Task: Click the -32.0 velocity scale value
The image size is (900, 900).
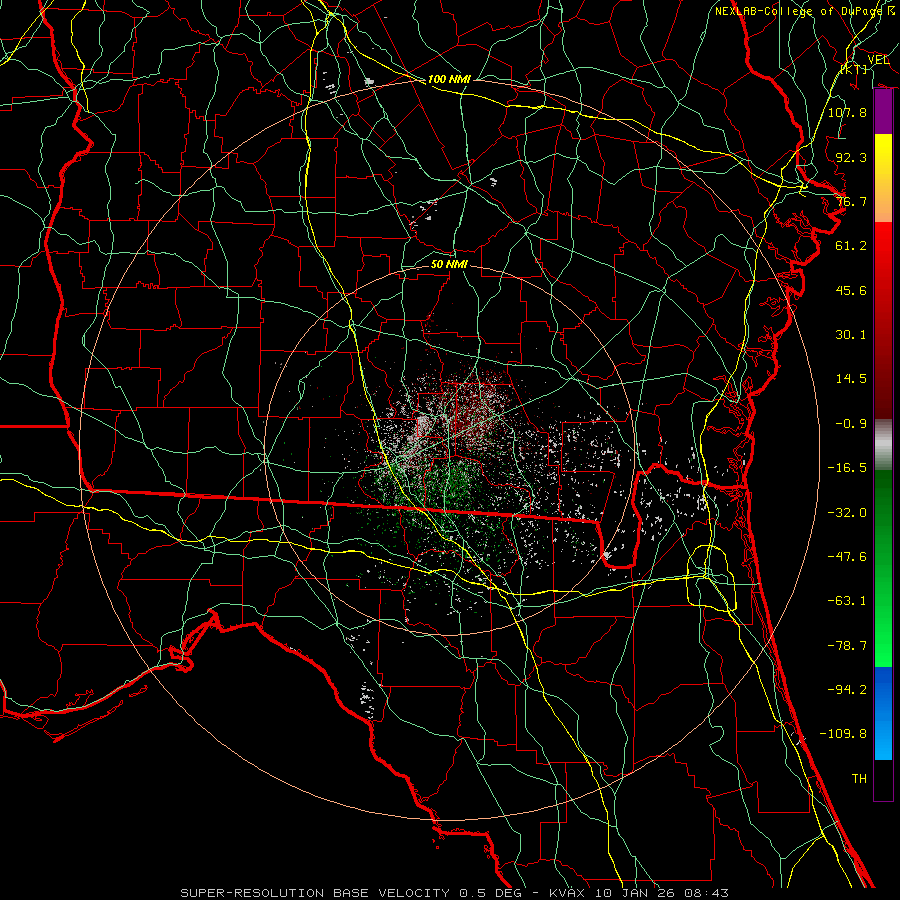Action: click(x=847, y=513)
